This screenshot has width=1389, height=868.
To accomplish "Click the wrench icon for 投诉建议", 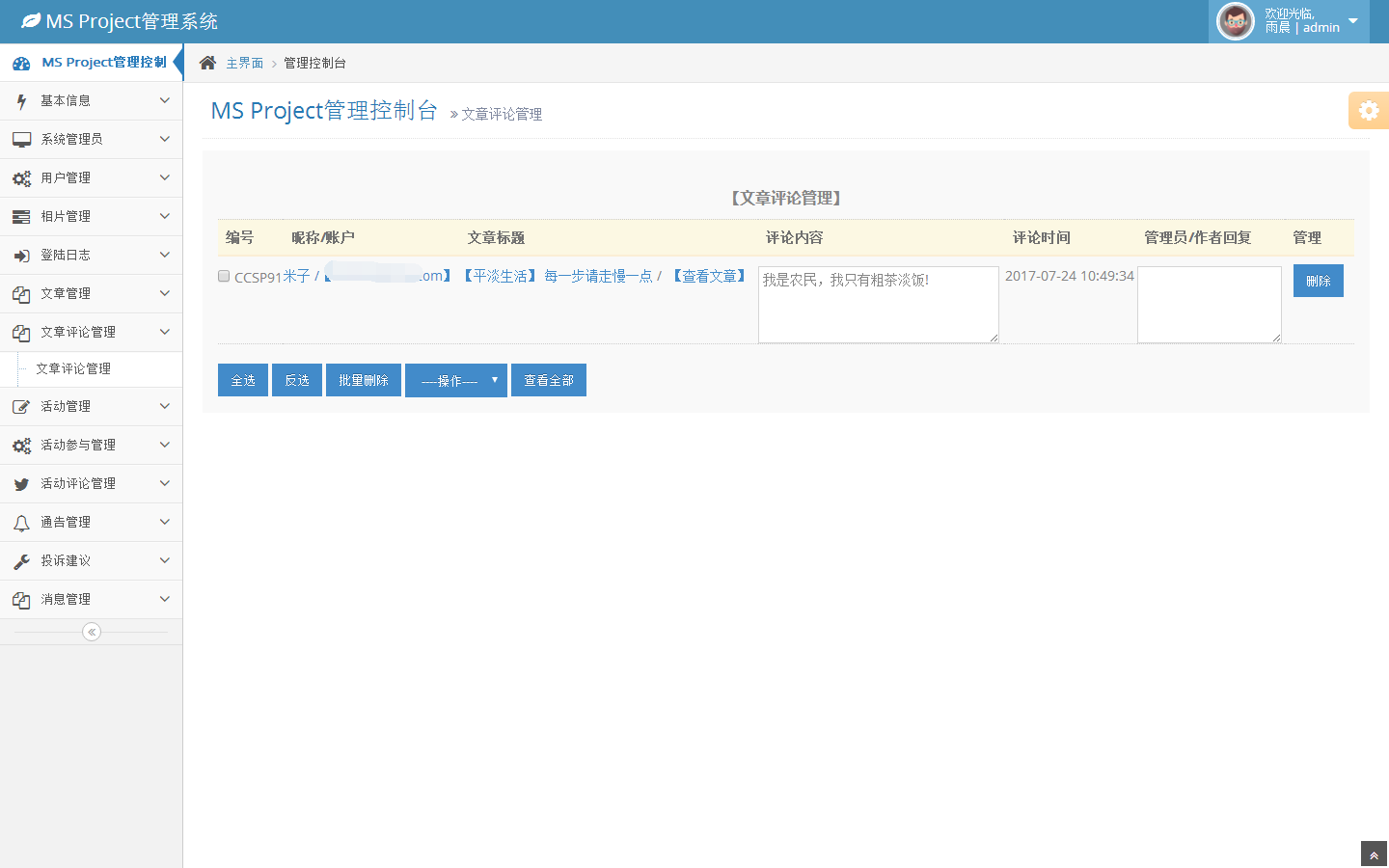I will pos(21,561).
